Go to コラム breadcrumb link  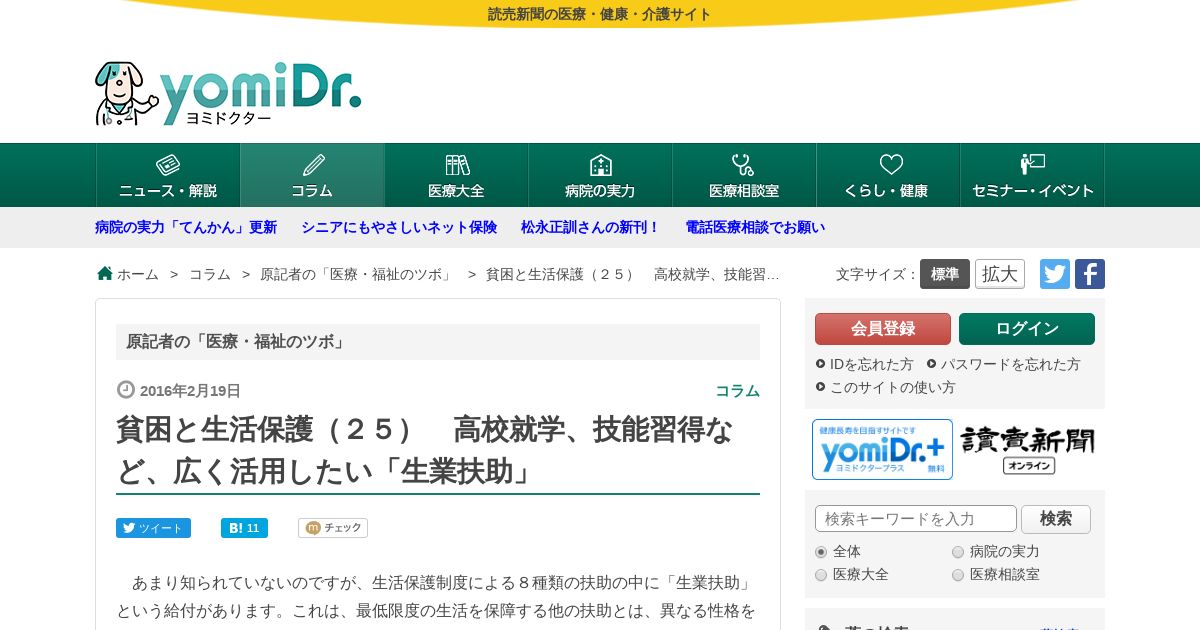[x=210, y=274]
